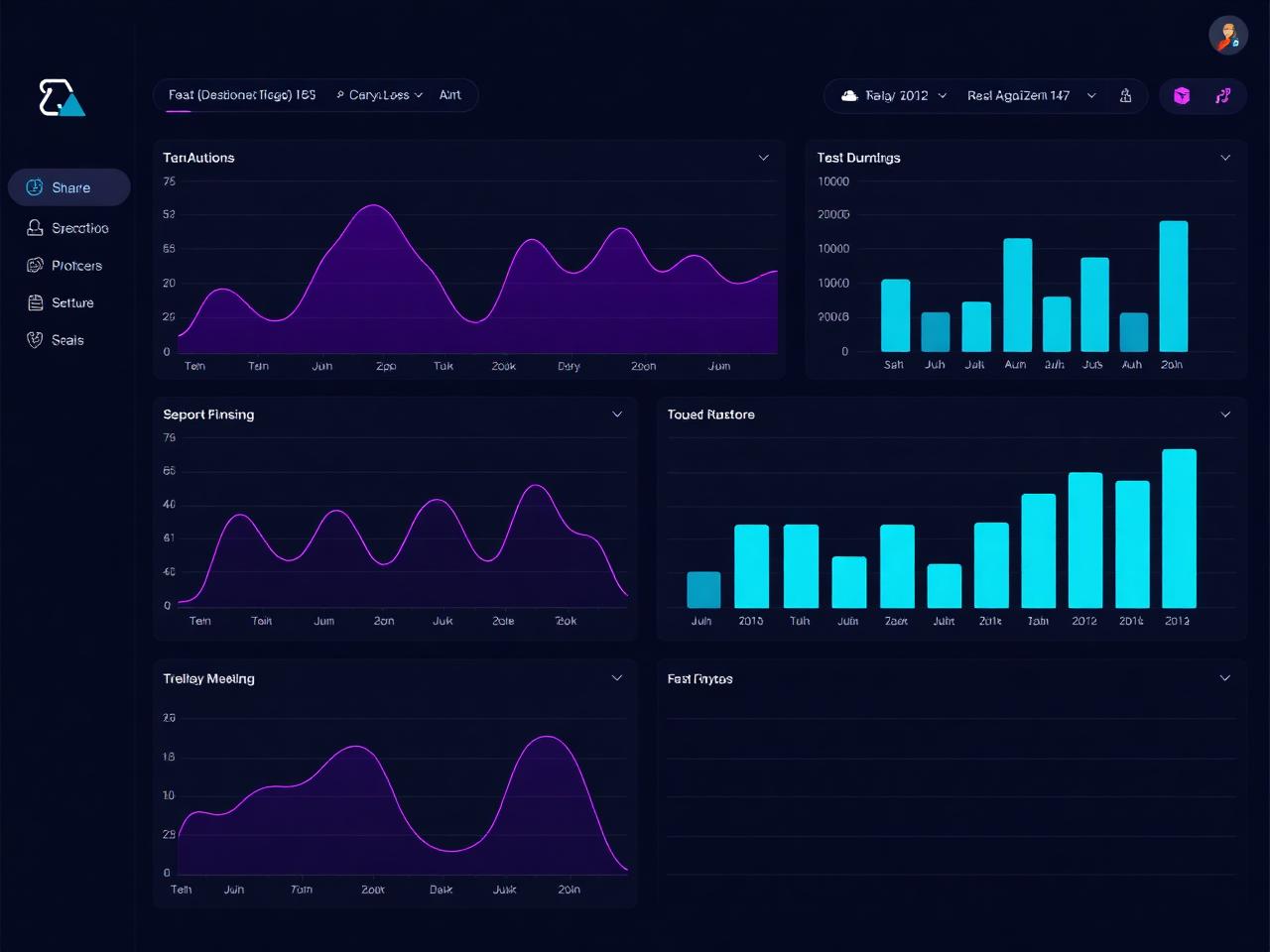Collapse the TanAutions panel chevron

click(x=764, y=158)
